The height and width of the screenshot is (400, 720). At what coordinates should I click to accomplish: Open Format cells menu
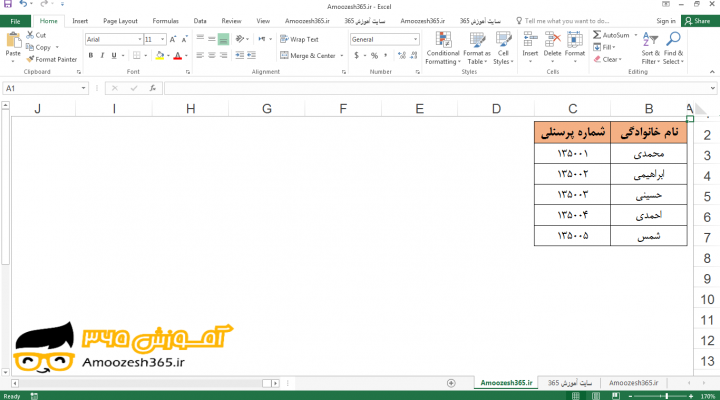[x=575, y=46]
